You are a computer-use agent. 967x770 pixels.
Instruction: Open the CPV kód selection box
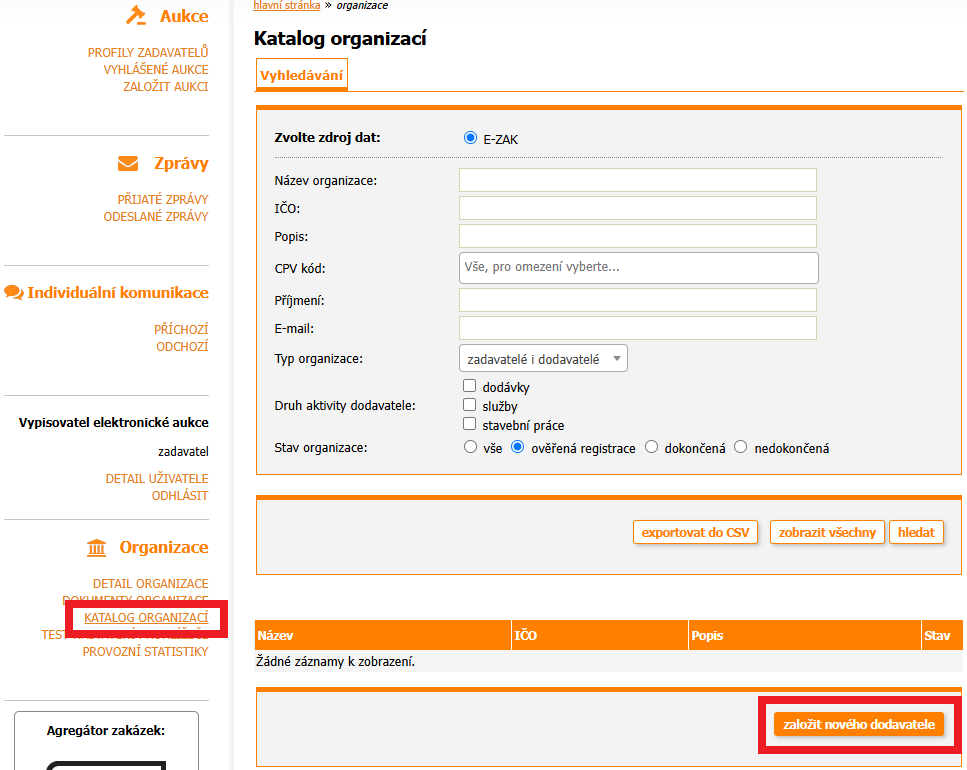click(x=638, y=268)
